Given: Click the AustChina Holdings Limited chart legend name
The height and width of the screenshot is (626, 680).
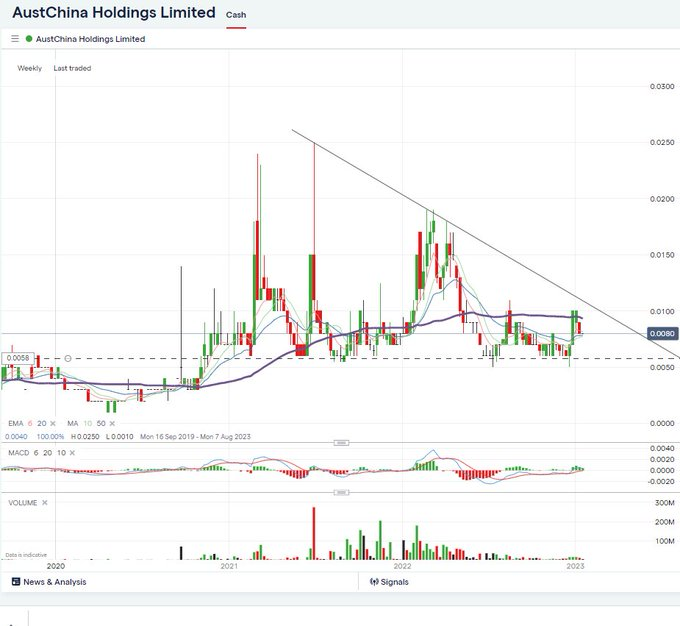Looking at the screenshot, I should click(x=90, y=39).
